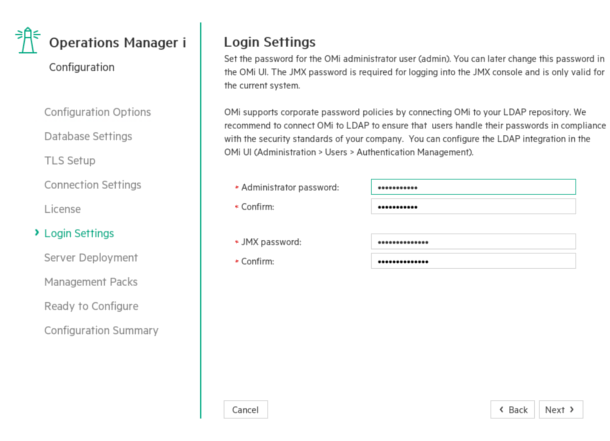This screenshot has width=610, height=441.
Task: Click the Configuration subtitle text
Action: pos(82,67)
